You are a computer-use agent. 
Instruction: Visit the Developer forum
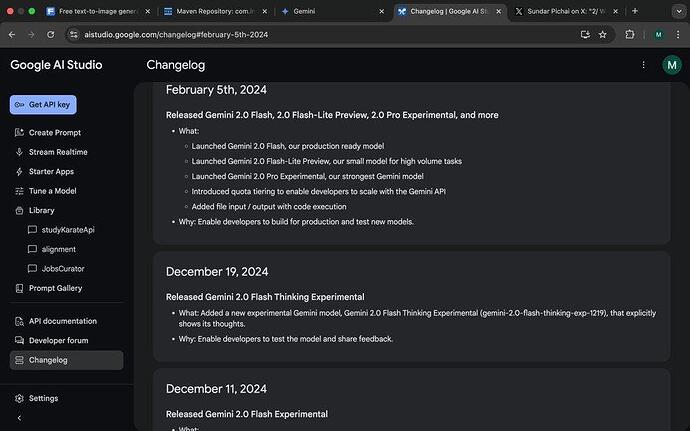[x=58, y=341]
